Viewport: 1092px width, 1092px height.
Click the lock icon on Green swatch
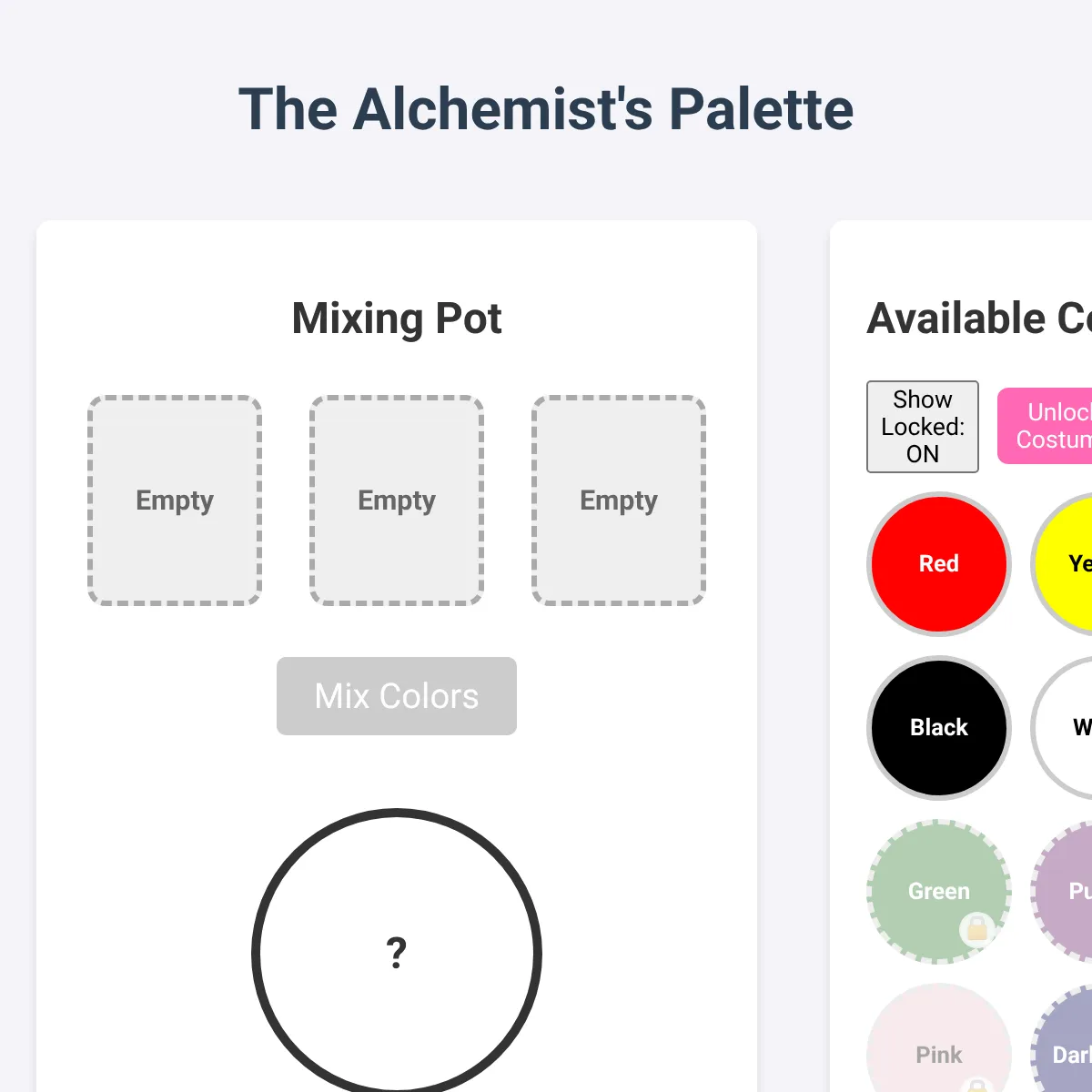pos(976,929)
